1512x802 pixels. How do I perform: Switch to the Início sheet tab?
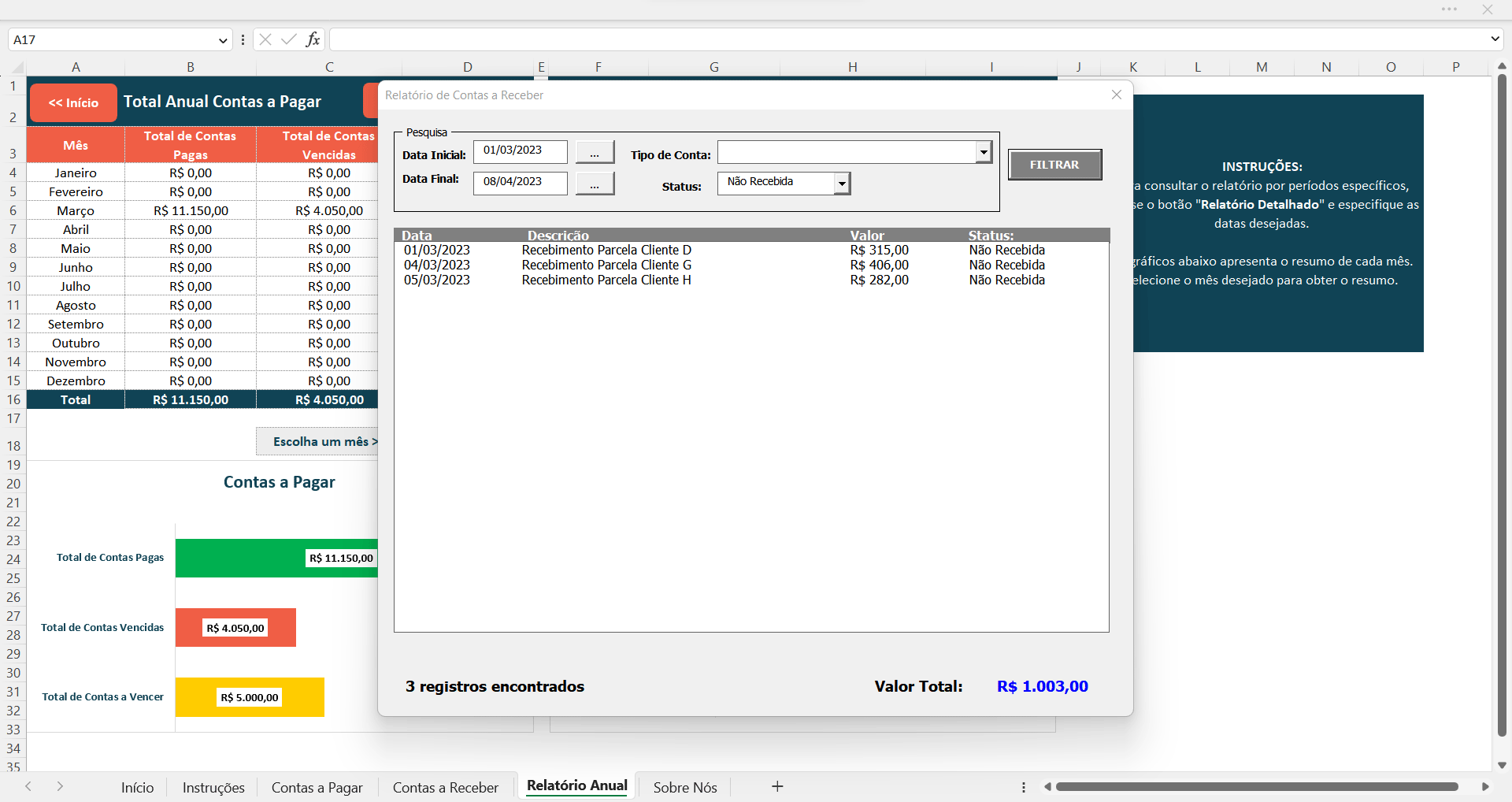pos(137,787)
